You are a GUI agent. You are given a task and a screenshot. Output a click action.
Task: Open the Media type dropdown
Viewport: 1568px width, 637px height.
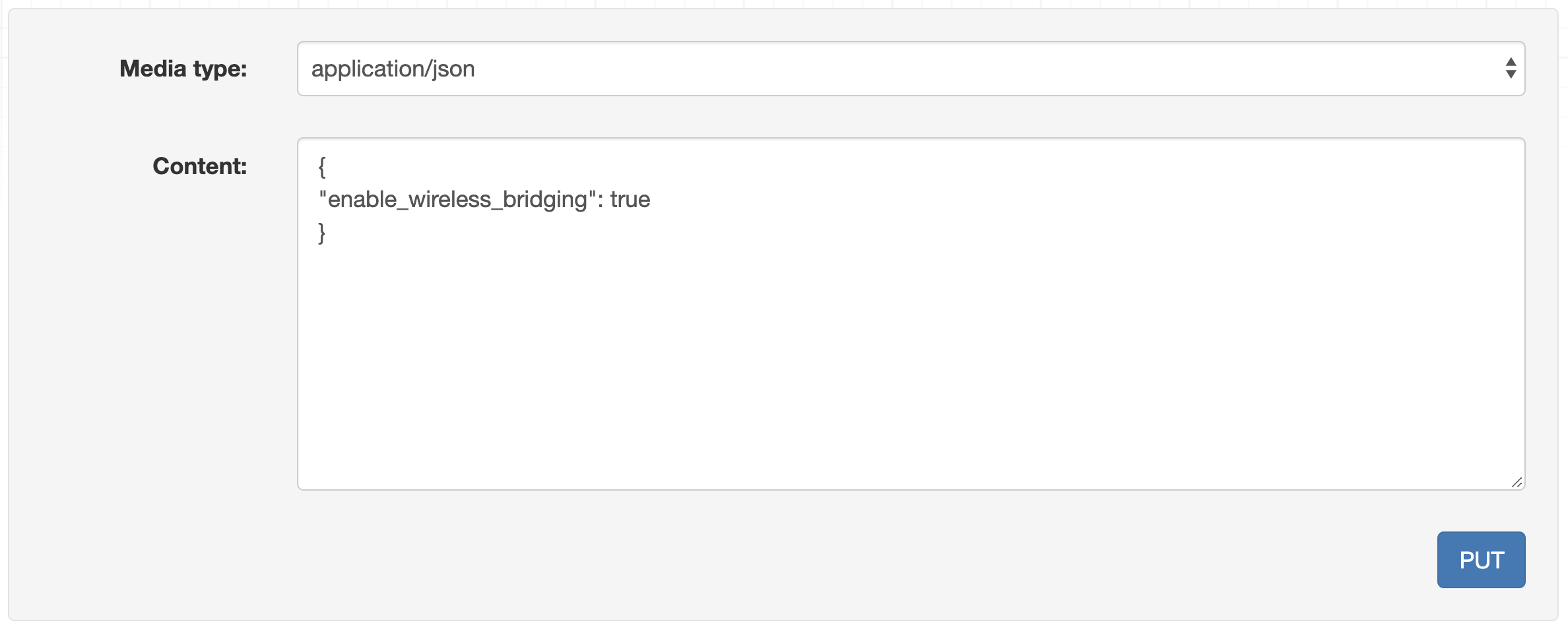(911, 69)
